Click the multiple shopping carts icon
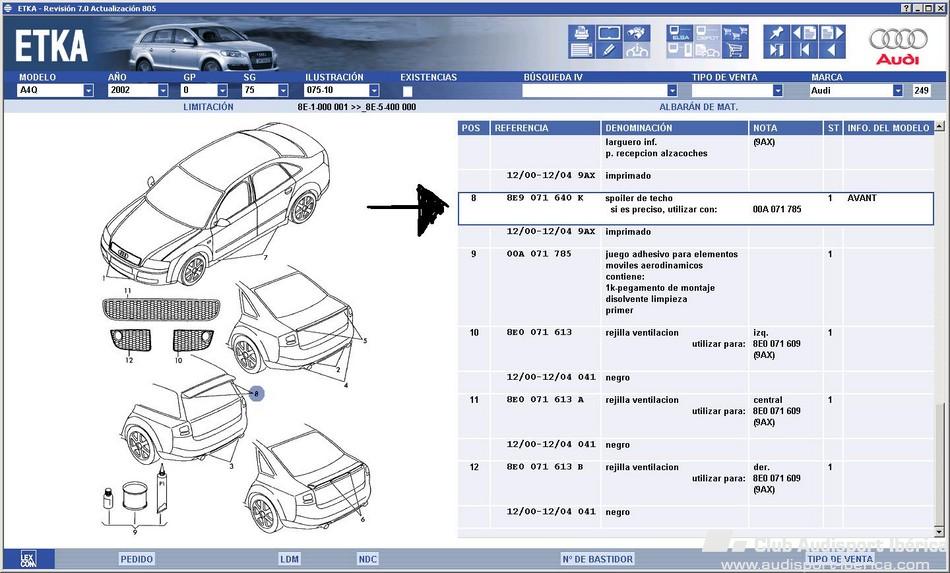The image size is (950, 573). coord(735,33)
